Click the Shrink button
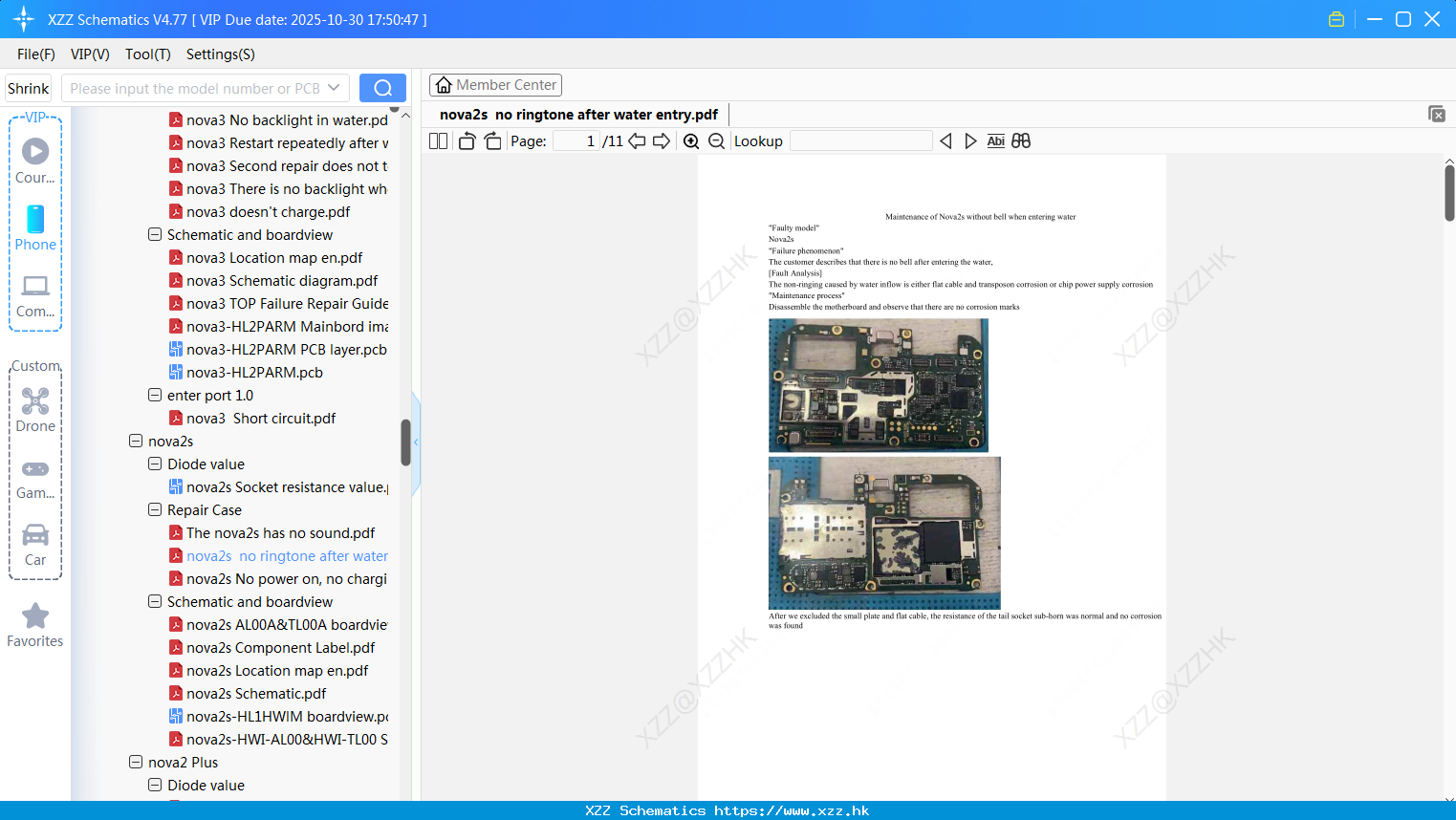 tap(28, 88)
